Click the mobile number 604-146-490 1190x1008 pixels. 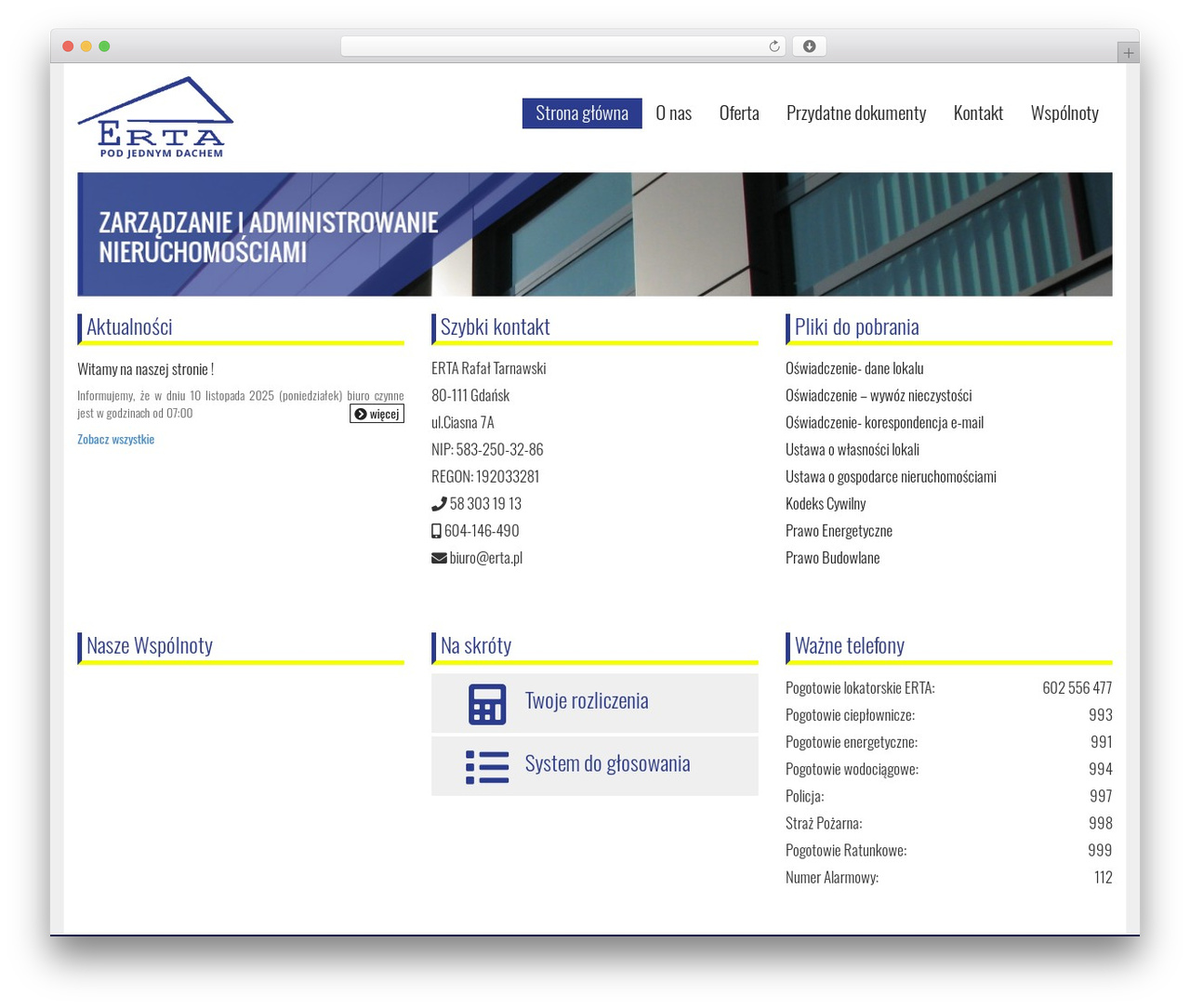(482, 531)
